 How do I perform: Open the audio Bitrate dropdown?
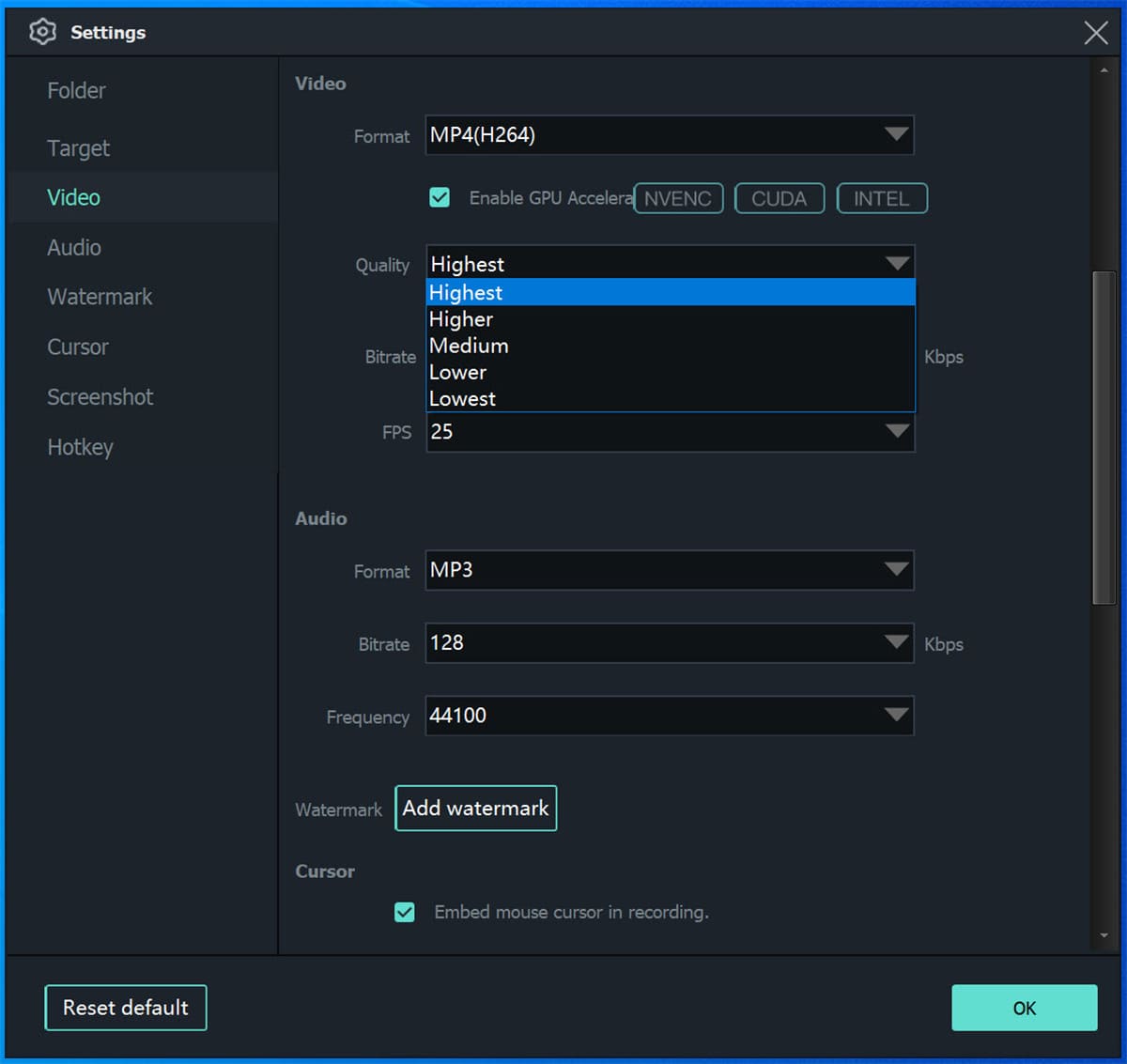[896, 643]
